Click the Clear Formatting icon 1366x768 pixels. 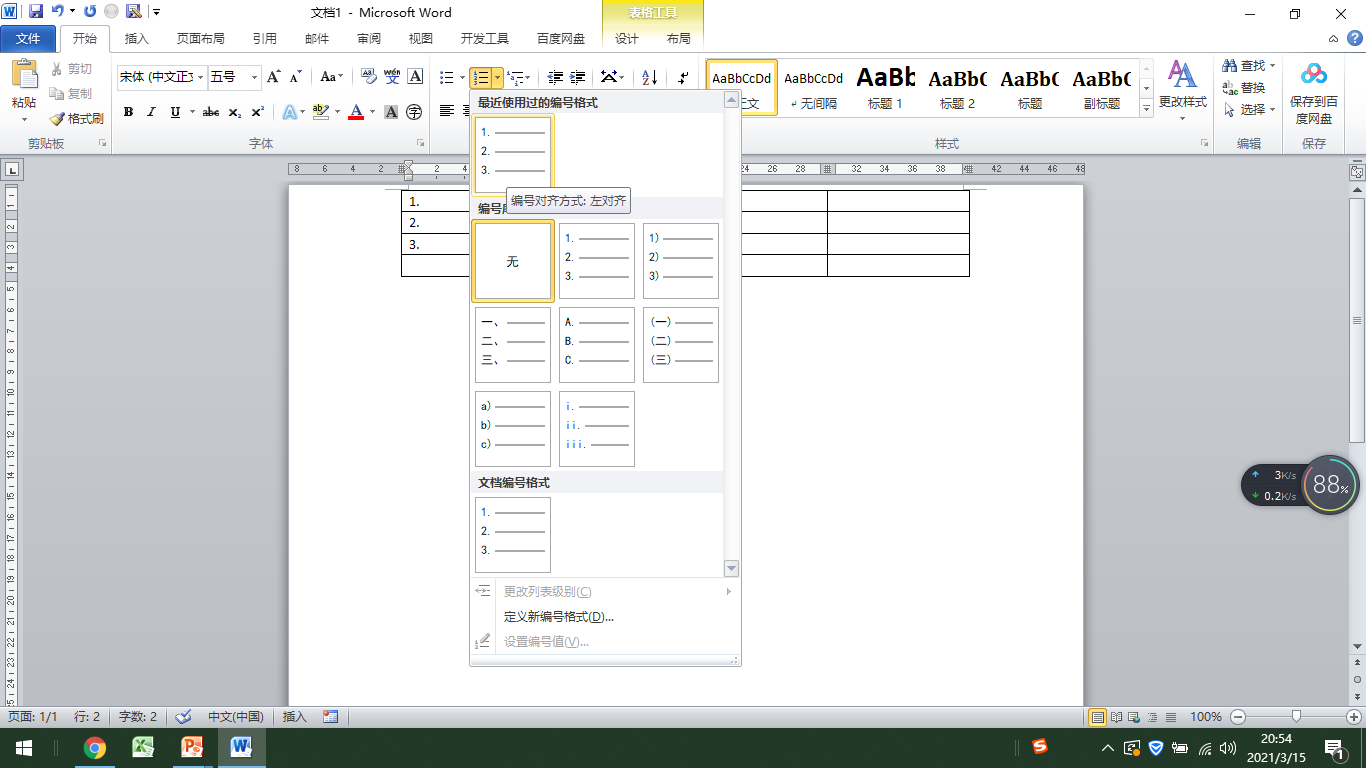(x=368, y=77)
